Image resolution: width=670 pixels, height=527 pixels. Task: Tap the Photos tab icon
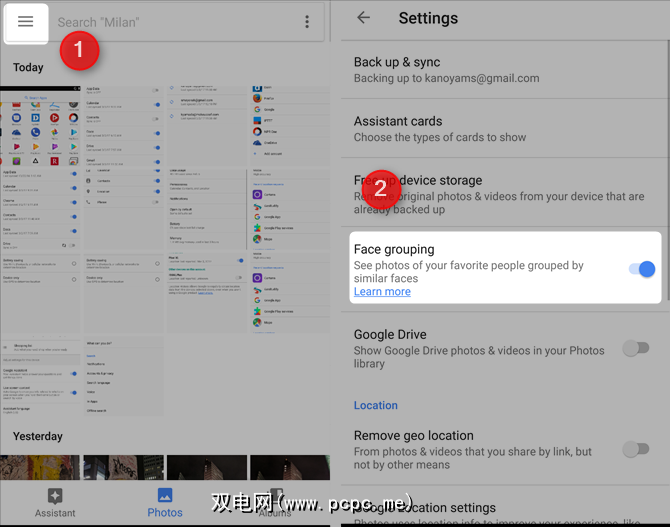165,495
